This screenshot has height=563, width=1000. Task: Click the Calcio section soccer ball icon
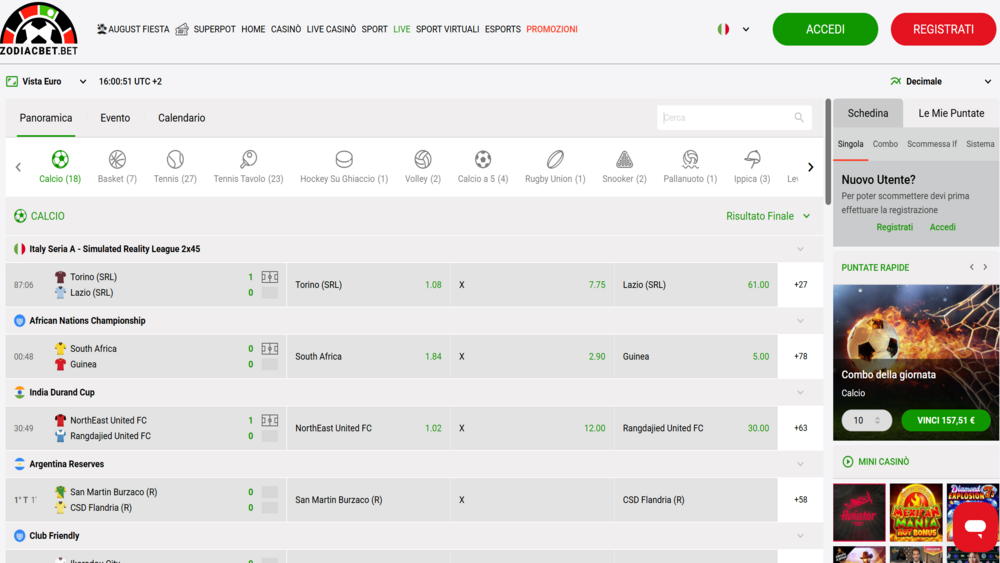[20, 216]
